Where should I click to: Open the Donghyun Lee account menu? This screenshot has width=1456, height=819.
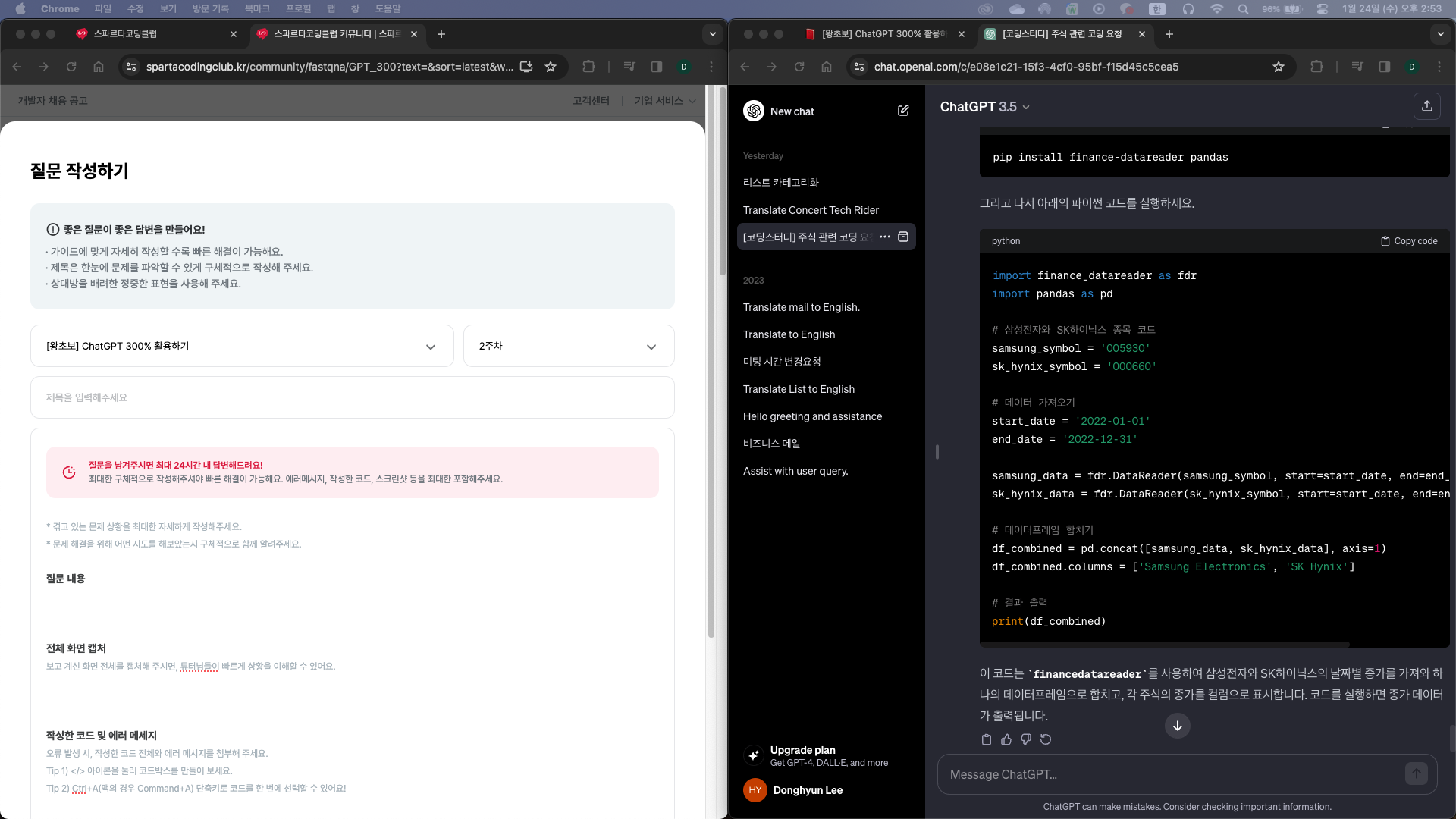tap(827, 790)
